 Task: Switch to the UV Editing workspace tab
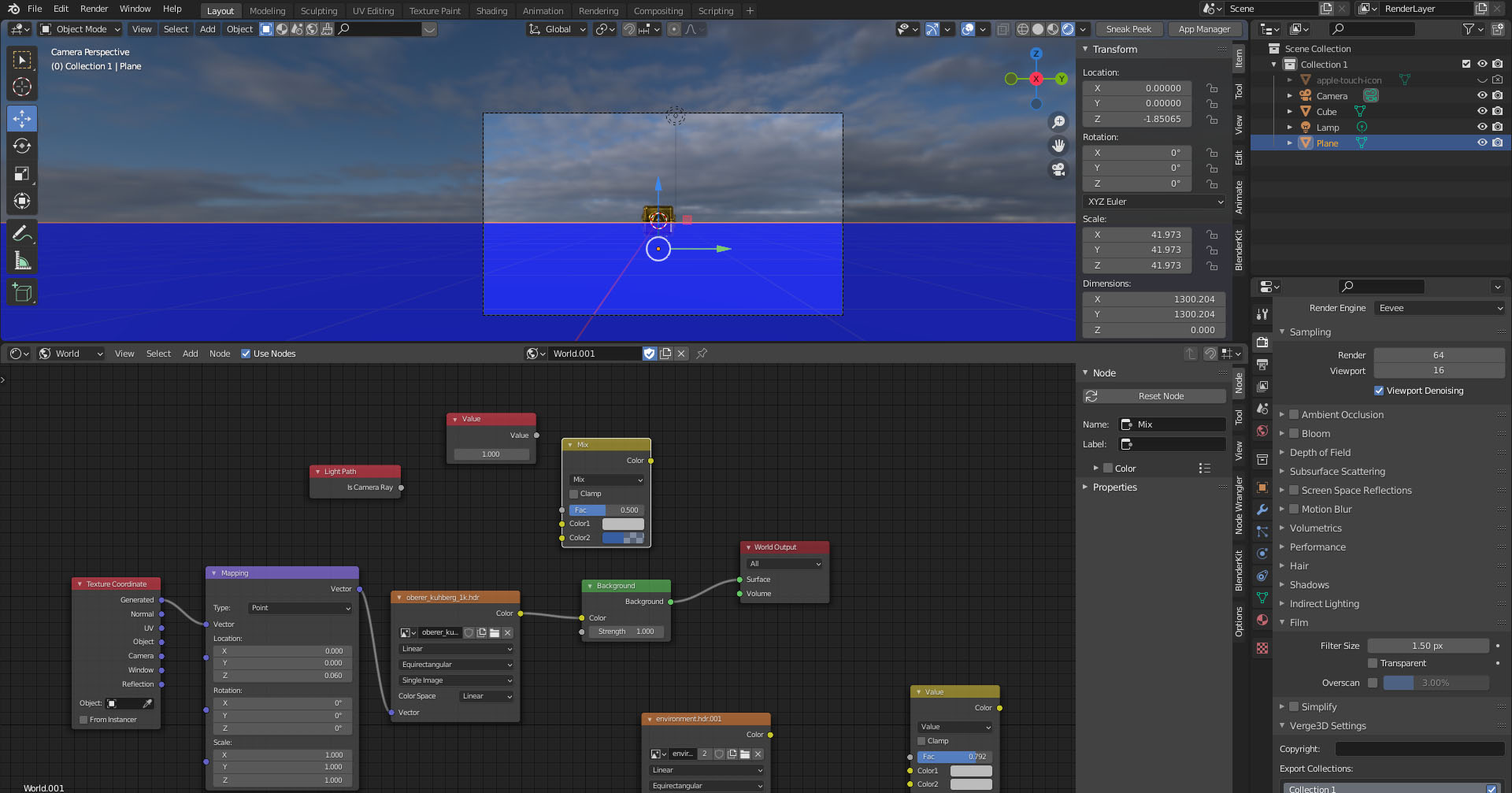[372, 11]
